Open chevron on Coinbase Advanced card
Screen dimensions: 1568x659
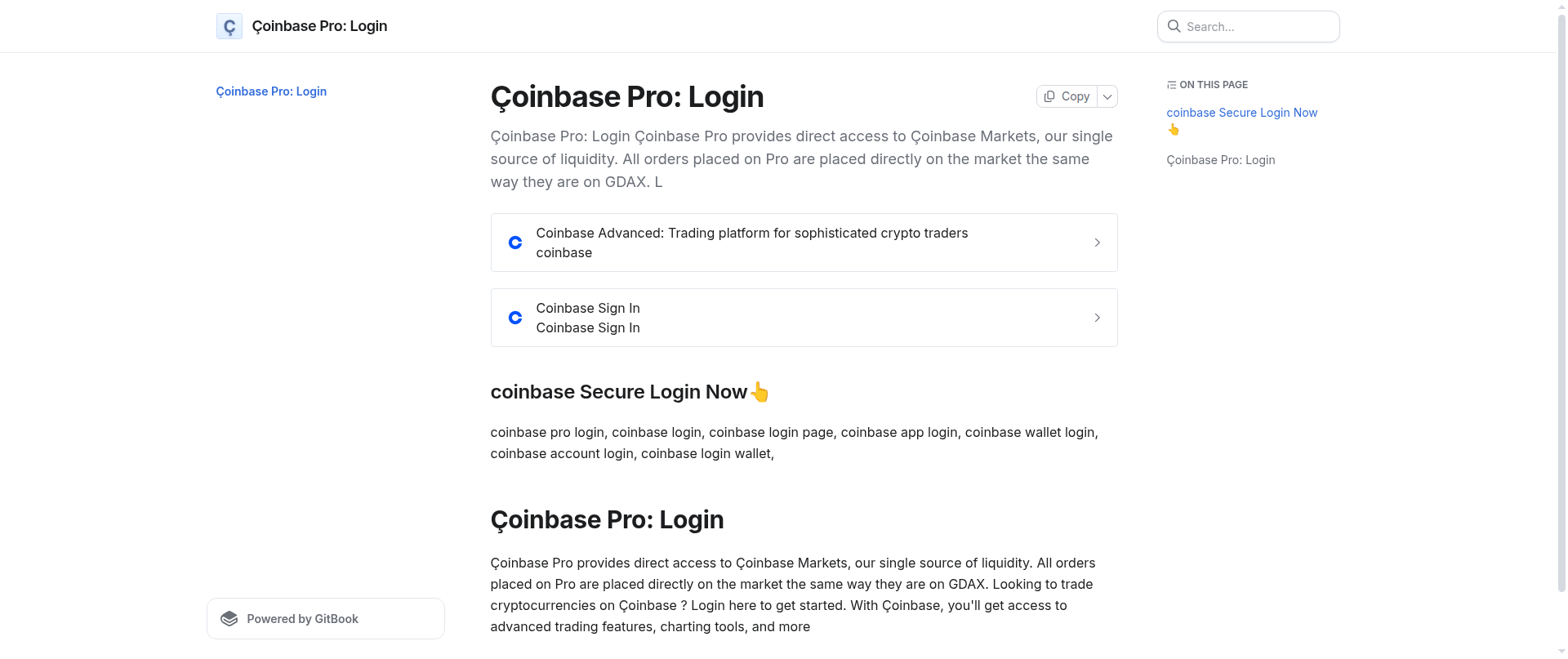1097,243
